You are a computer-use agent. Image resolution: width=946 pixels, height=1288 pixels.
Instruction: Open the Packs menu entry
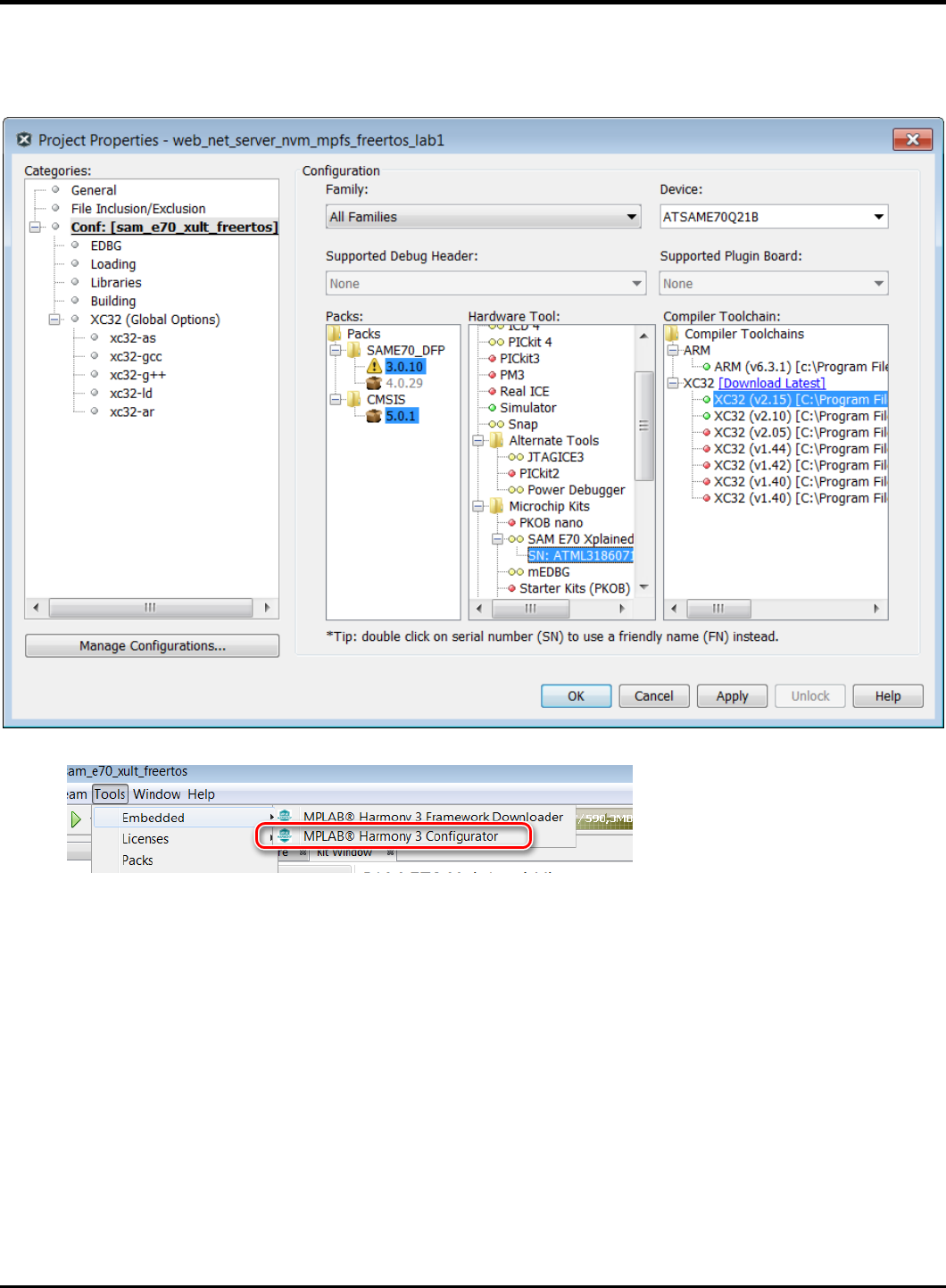coord(137,860)
